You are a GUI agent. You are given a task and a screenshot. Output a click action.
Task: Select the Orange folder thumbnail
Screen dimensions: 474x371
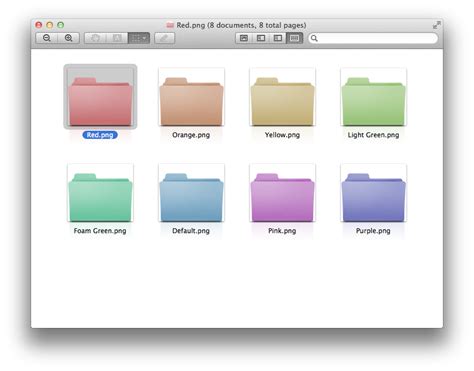tap(191, 97)
